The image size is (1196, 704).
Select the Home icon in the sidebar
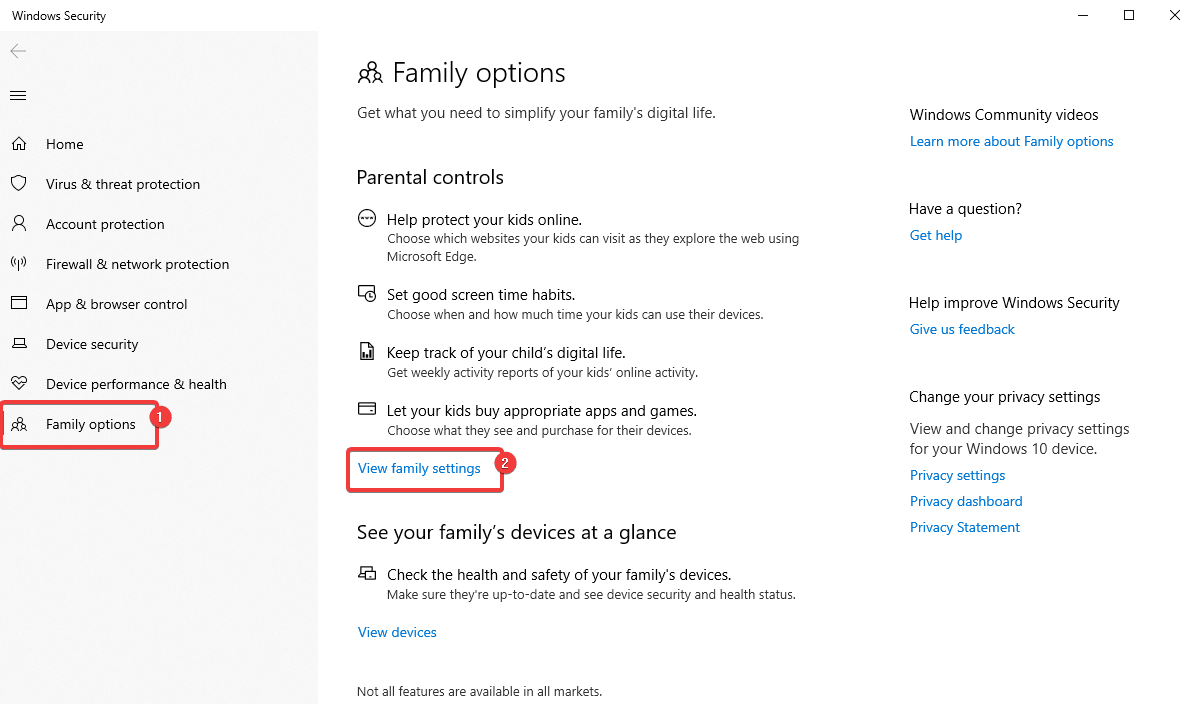[19, 144]
